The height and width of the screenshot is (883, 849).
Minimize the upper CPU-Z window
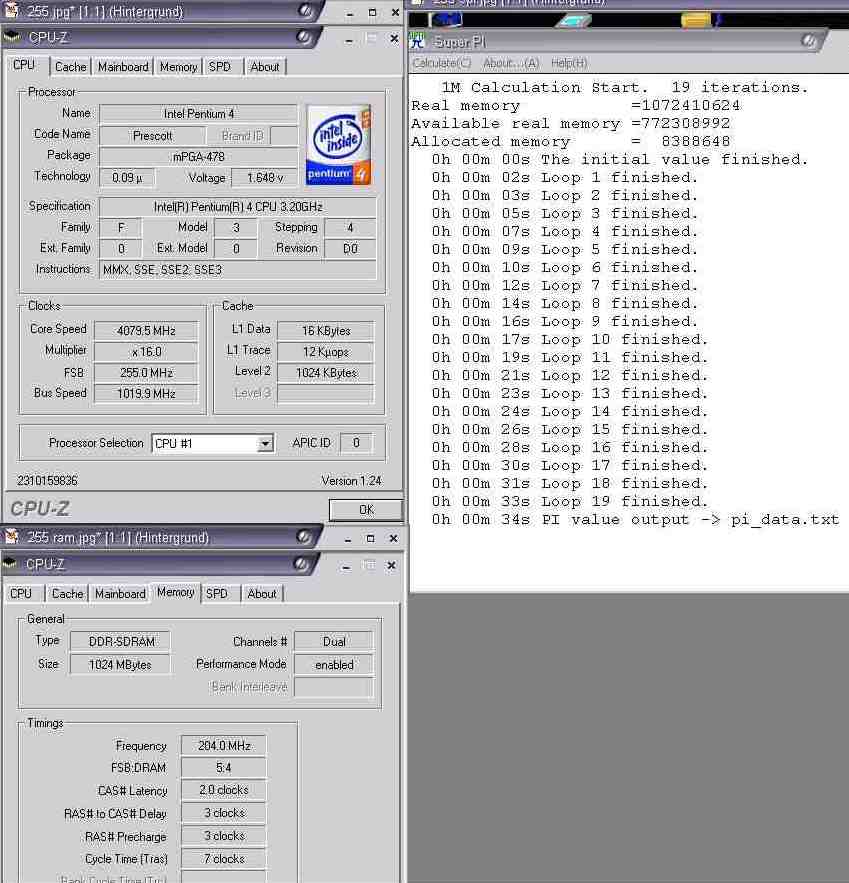click(x=349, y=39)
